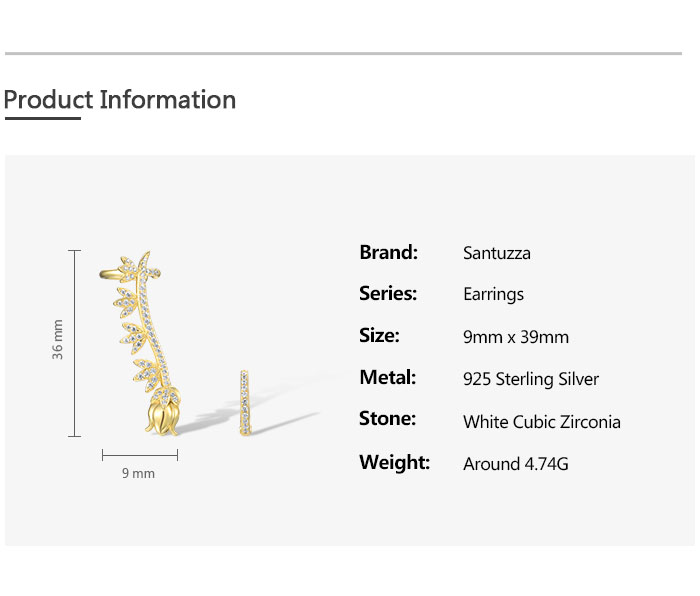This screenshot has height=596, width=700.
Task: Click the small gold bar earring image
Action: pos(244,402)
